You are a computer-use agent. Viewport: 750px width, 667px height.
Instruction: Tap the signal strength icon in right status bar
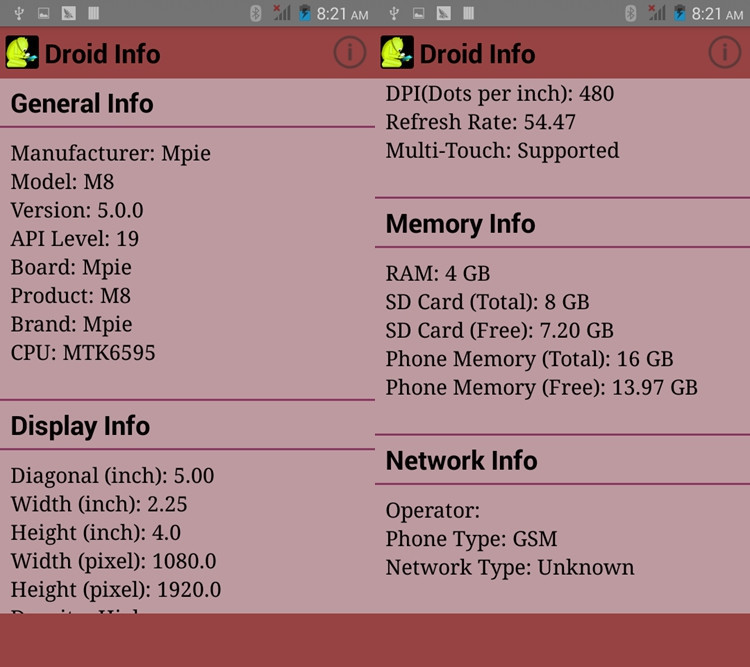(x=656, y=13)
